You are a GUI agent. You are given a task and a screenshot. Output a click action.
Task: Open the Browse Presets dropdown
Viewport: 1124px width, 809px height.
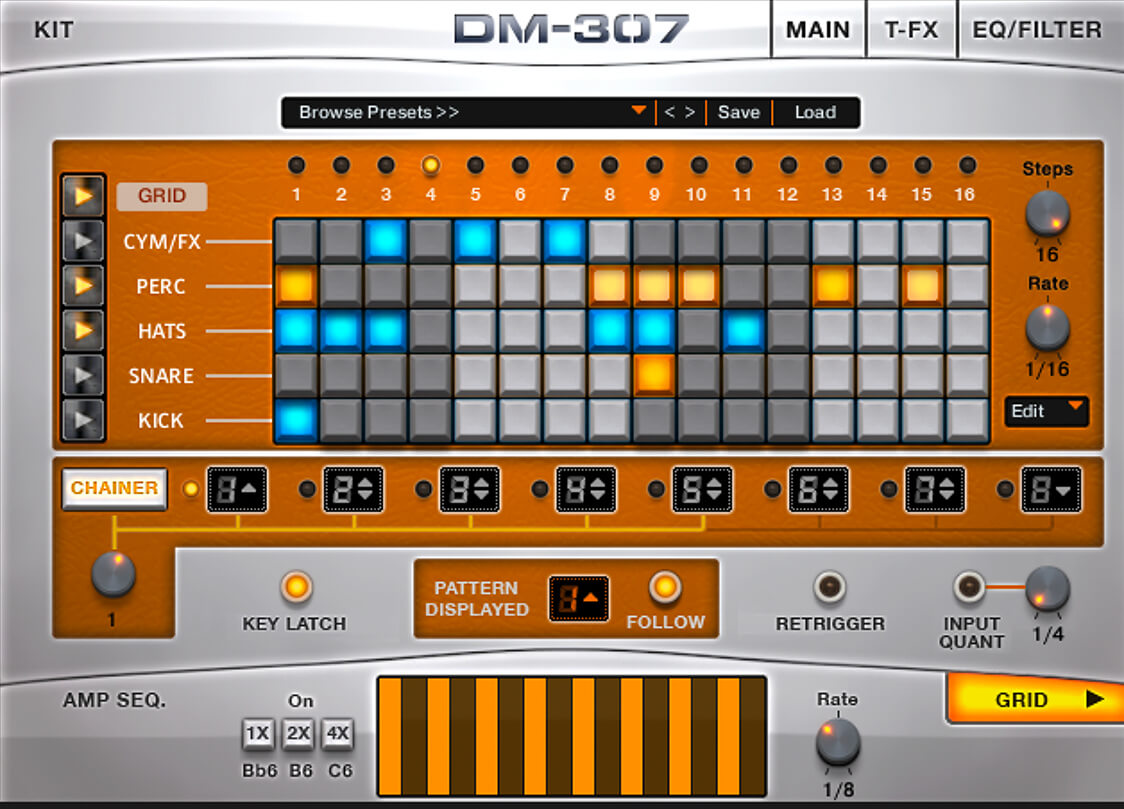(x=466, y=113)
